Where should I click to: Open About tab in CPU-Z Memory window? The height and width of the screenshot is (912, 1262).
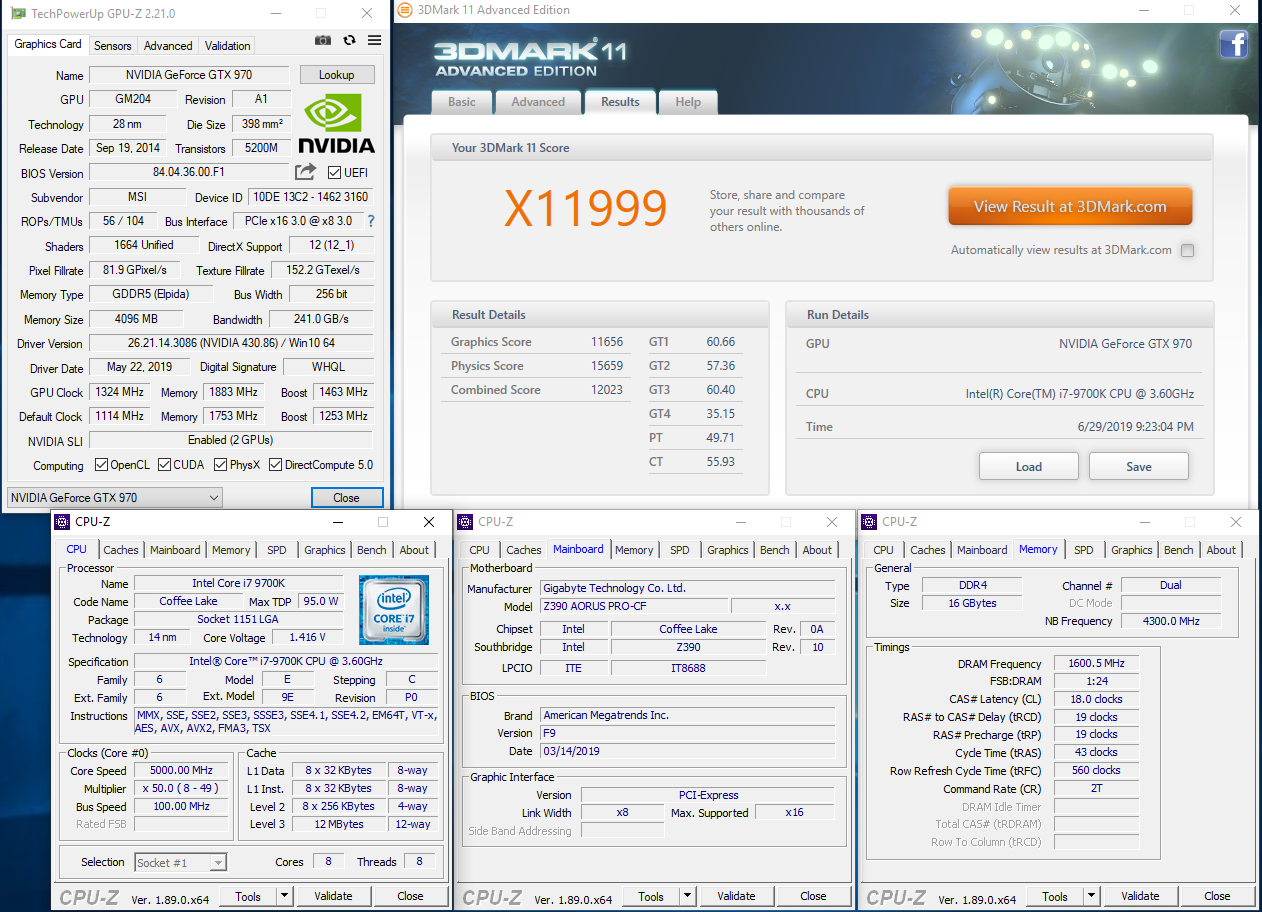click(x=1221, y=550)
